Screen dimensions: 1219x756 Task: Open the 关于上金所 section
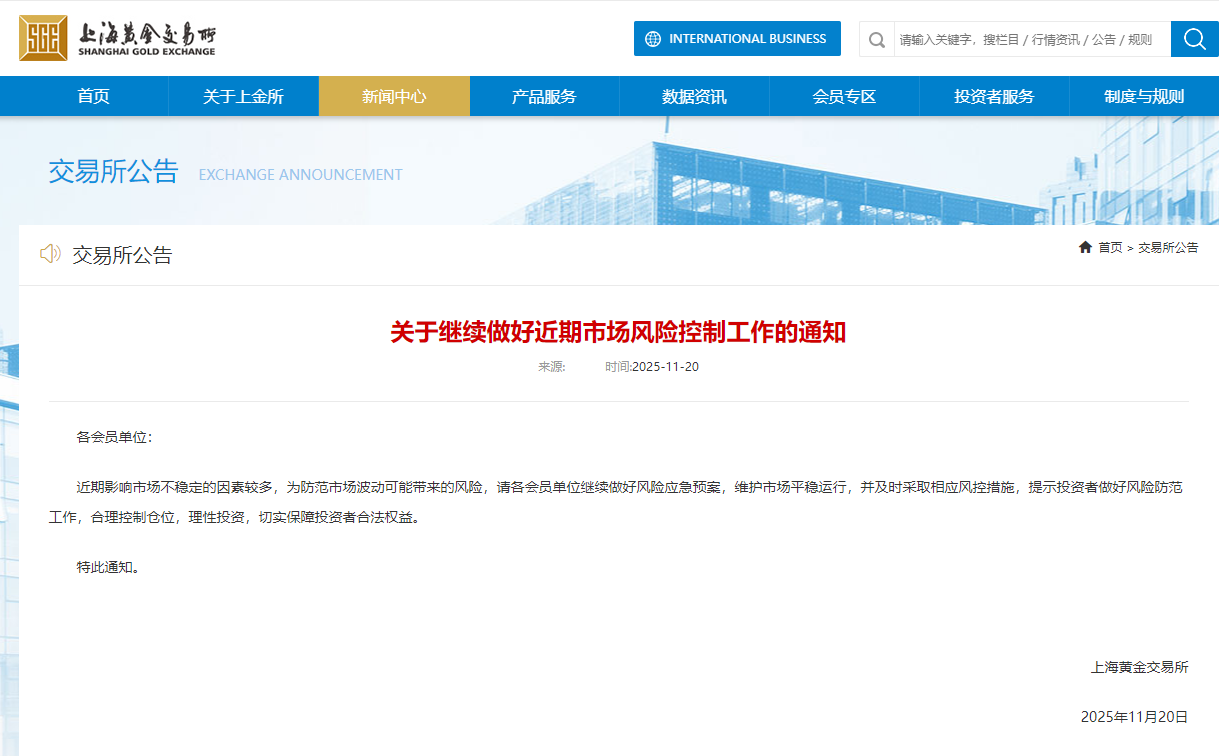coord(244,95)
